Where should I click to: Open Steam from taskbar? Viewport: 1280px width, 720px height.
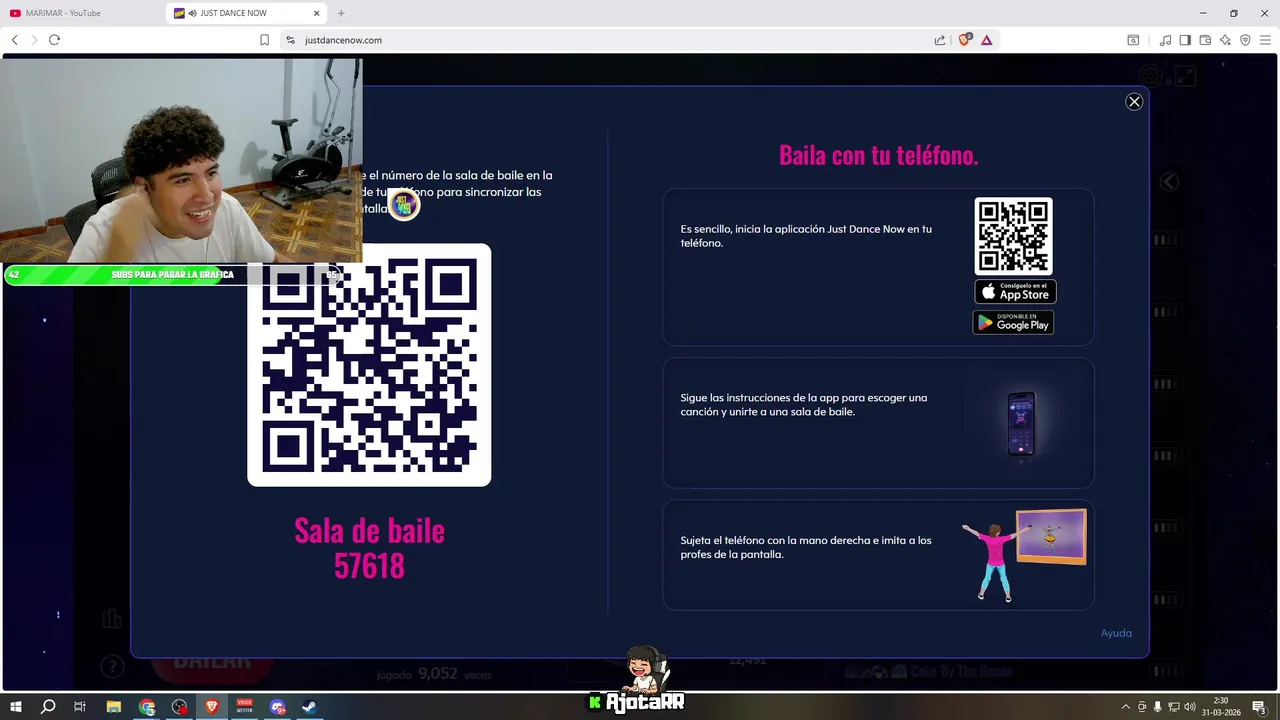coord(310,706)
